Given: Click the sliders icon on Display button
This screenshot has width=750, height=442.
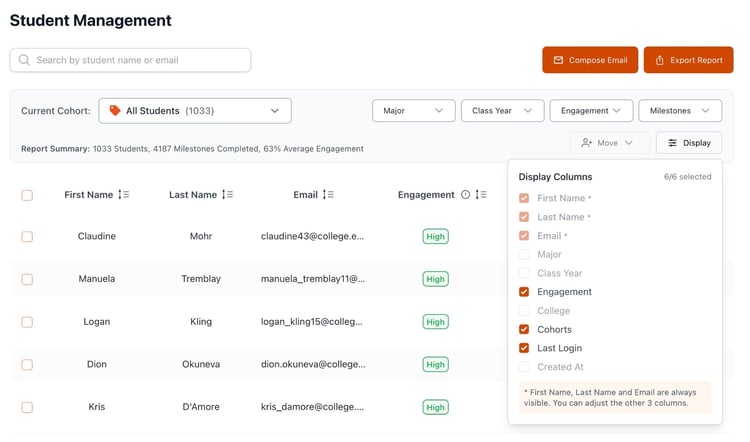Looking at the screenshot, I should (672, 143).
